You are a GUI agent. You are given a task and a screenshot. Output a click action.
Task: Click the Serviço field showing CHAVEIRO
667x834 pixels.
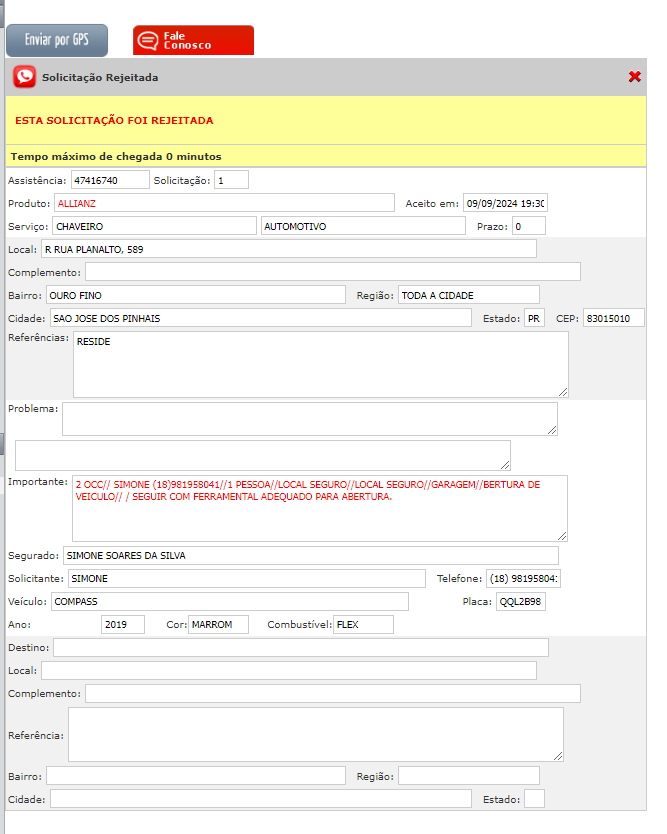coord(154,226)
